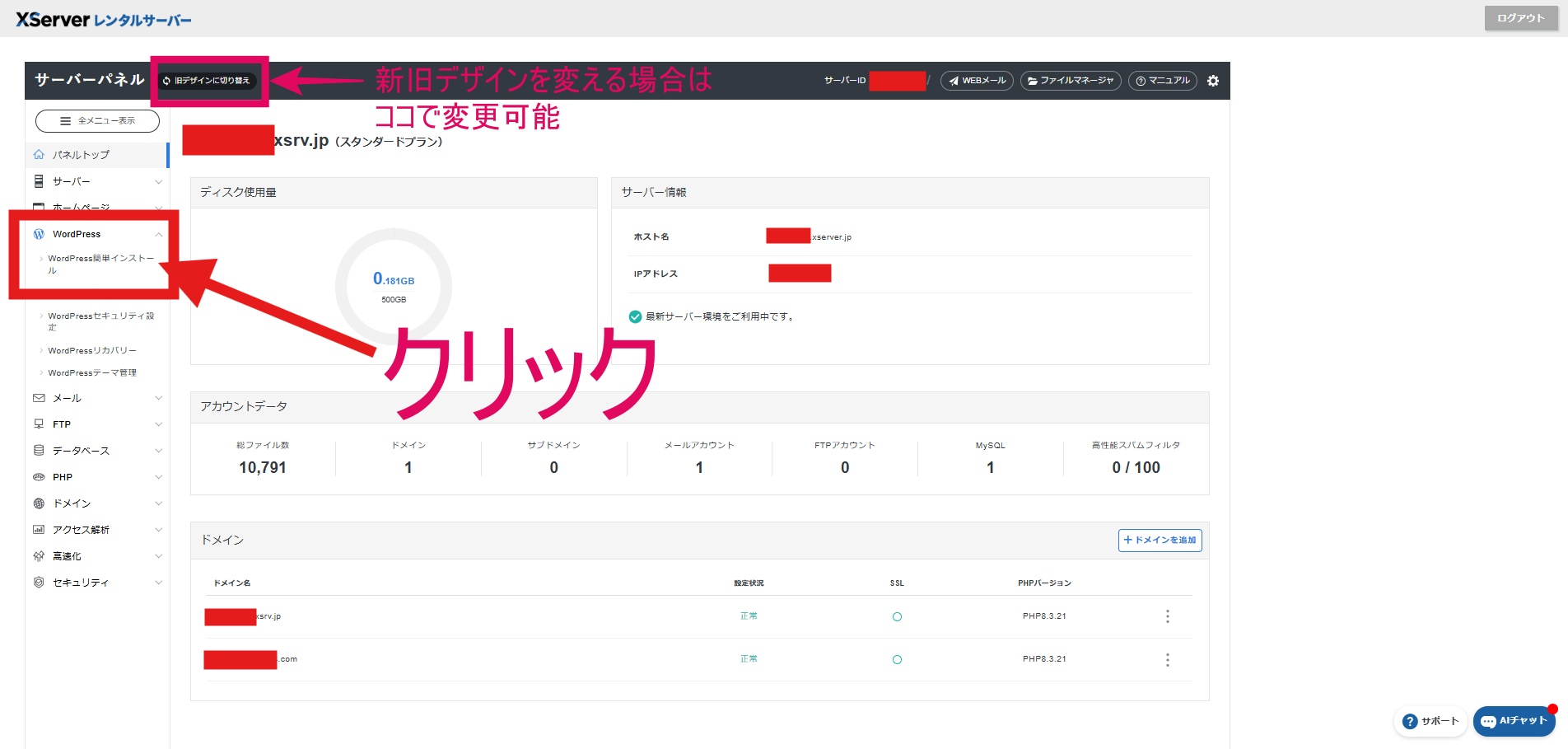Image resolution: width=1568 pixels, height=749 pixels.
Task: Toggle 全メニュー表示 to show all menus
Action: pos(97,121)
